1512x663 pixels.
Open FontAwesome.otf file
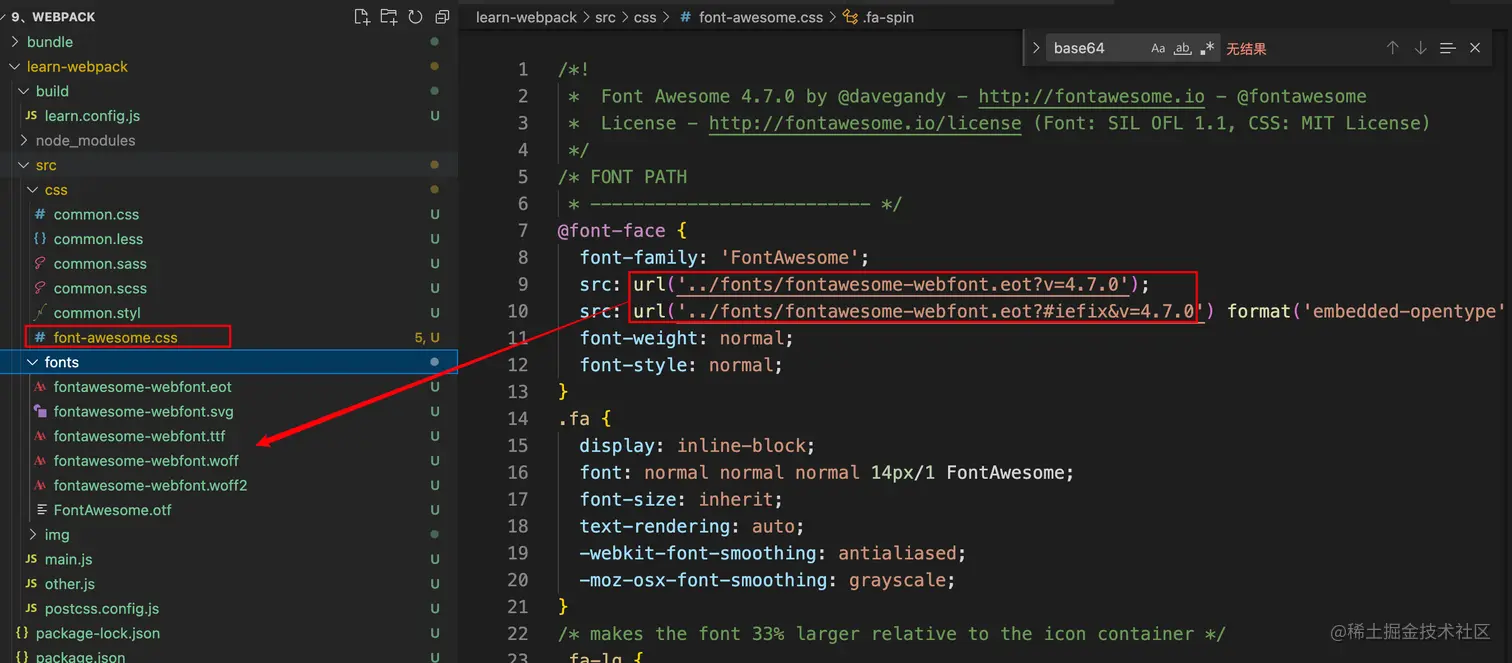pyautogui.click(x=112, y=510)
